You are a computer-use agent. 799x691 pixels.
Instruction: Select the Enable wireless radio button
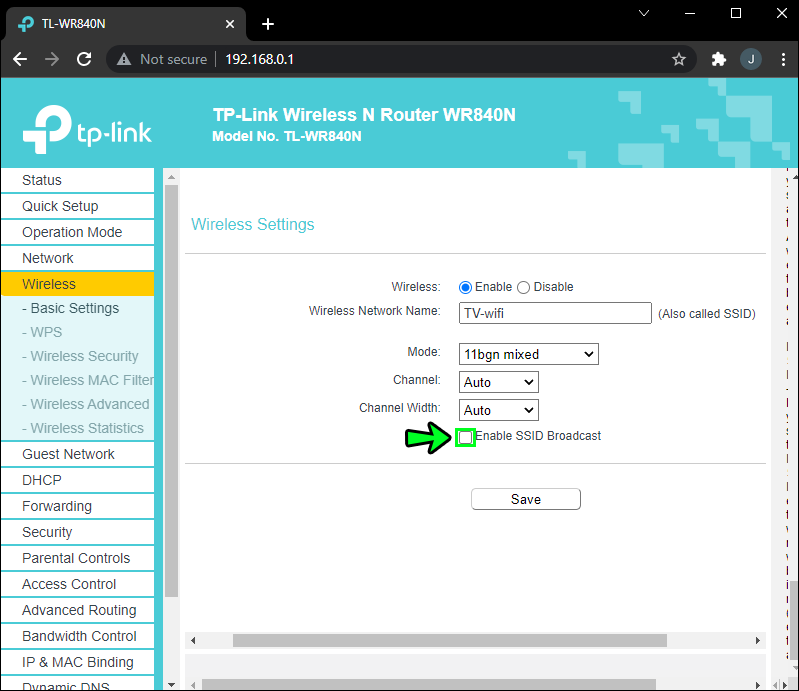click(x=465, y=287)
